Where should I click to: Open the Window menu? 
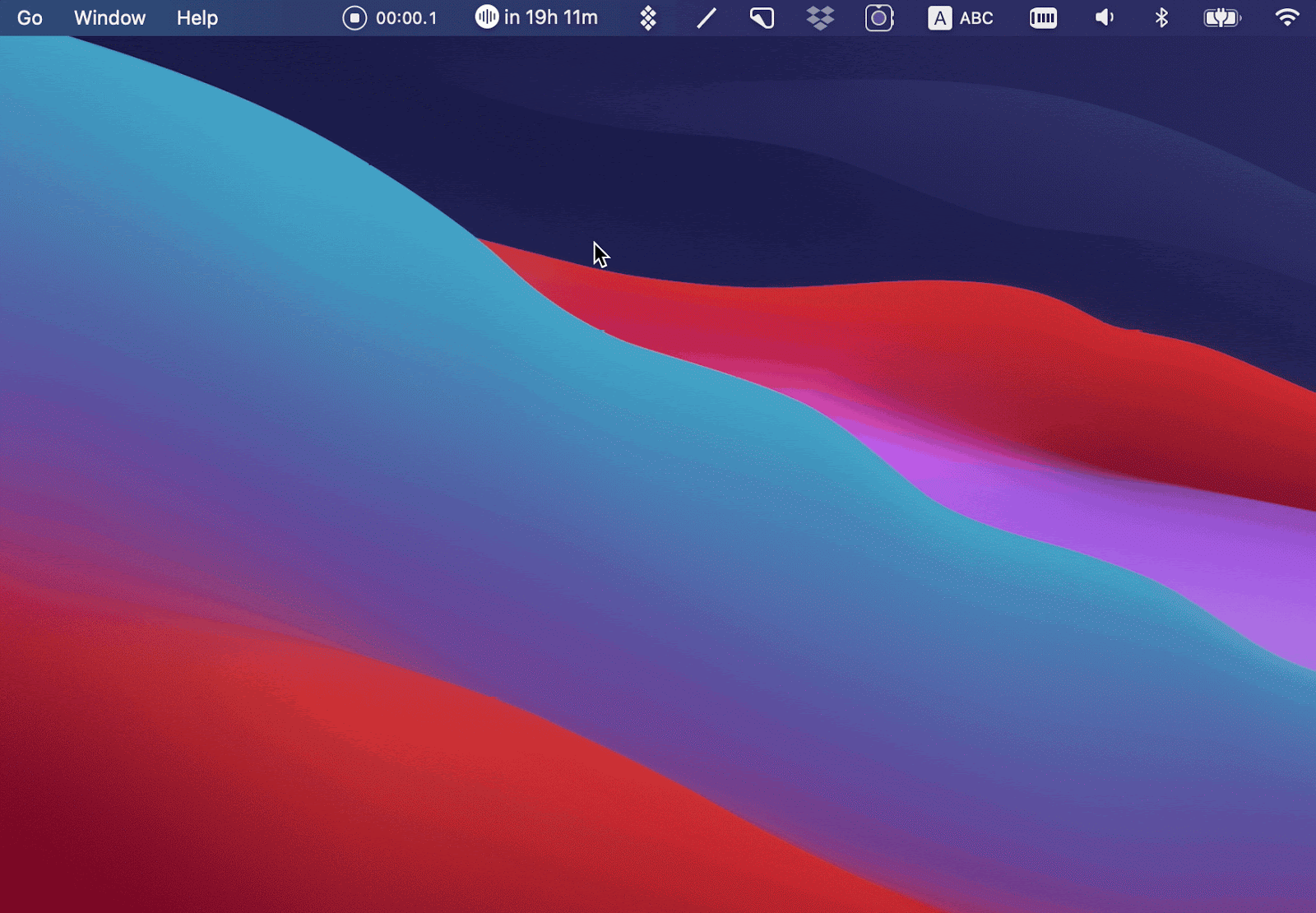coord(109,17)
